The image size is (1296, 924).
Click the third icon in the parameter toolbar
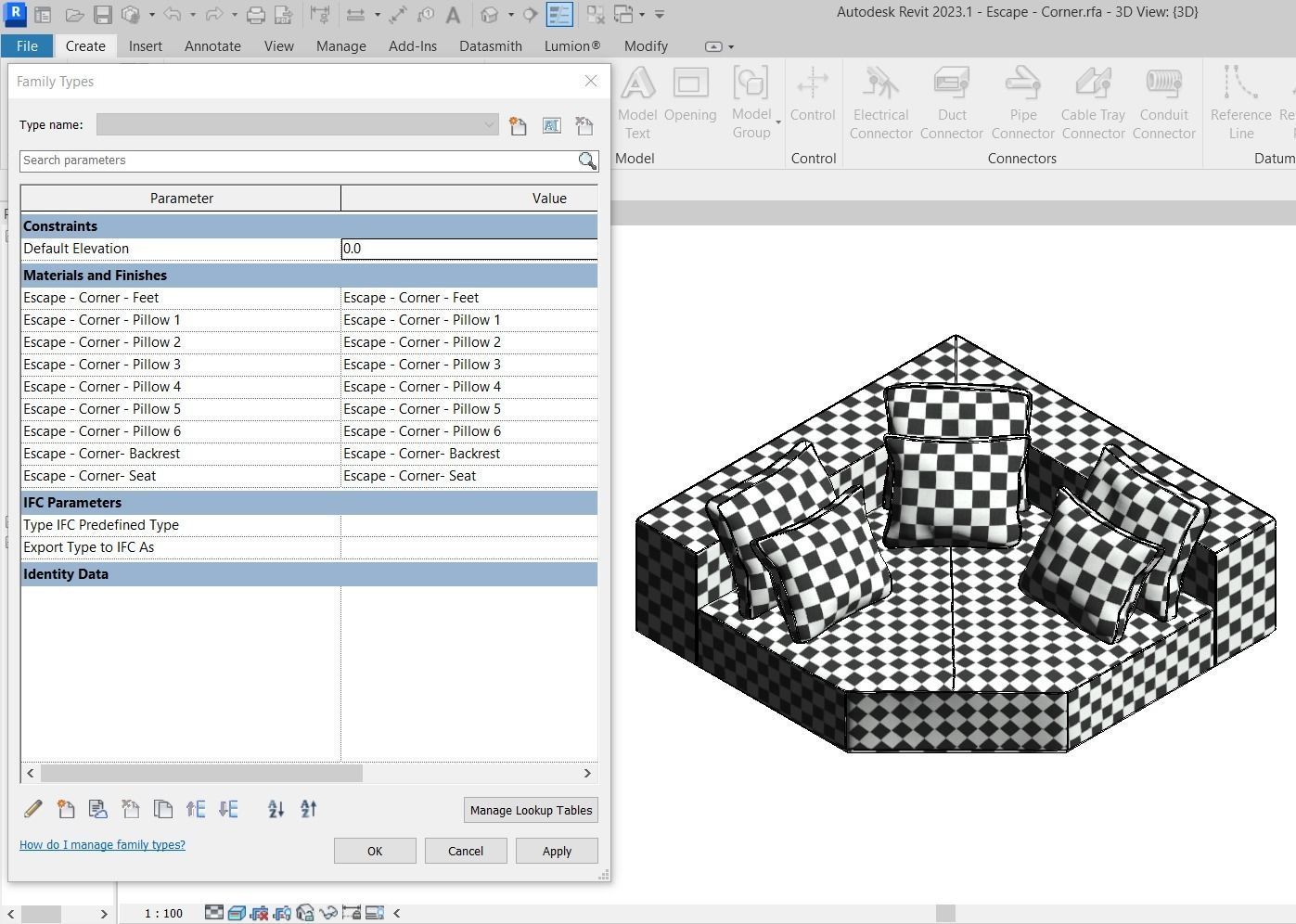[97, 809]
